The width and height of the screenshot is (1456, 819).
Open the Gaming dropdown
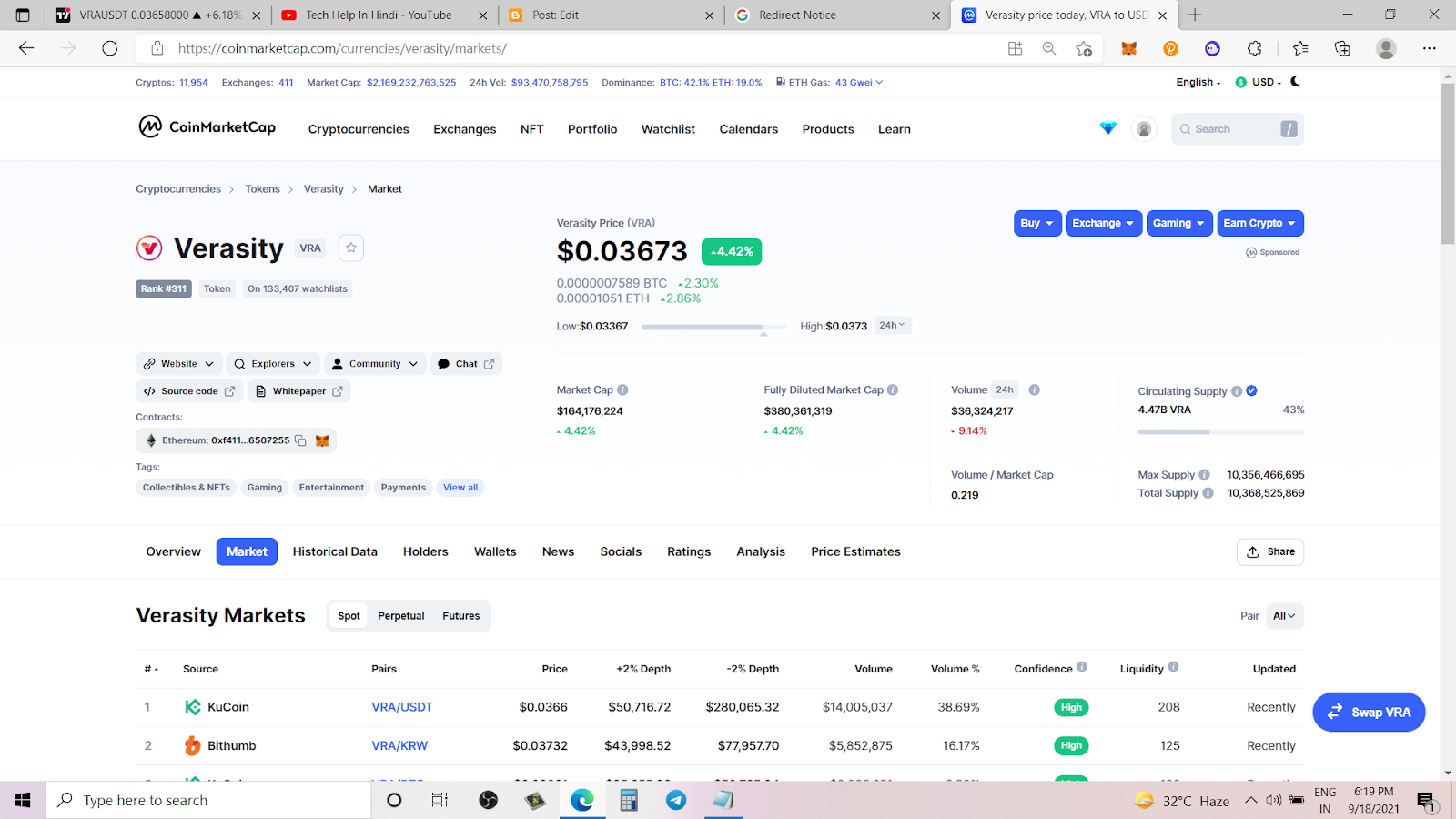(x=1179, y=223)
